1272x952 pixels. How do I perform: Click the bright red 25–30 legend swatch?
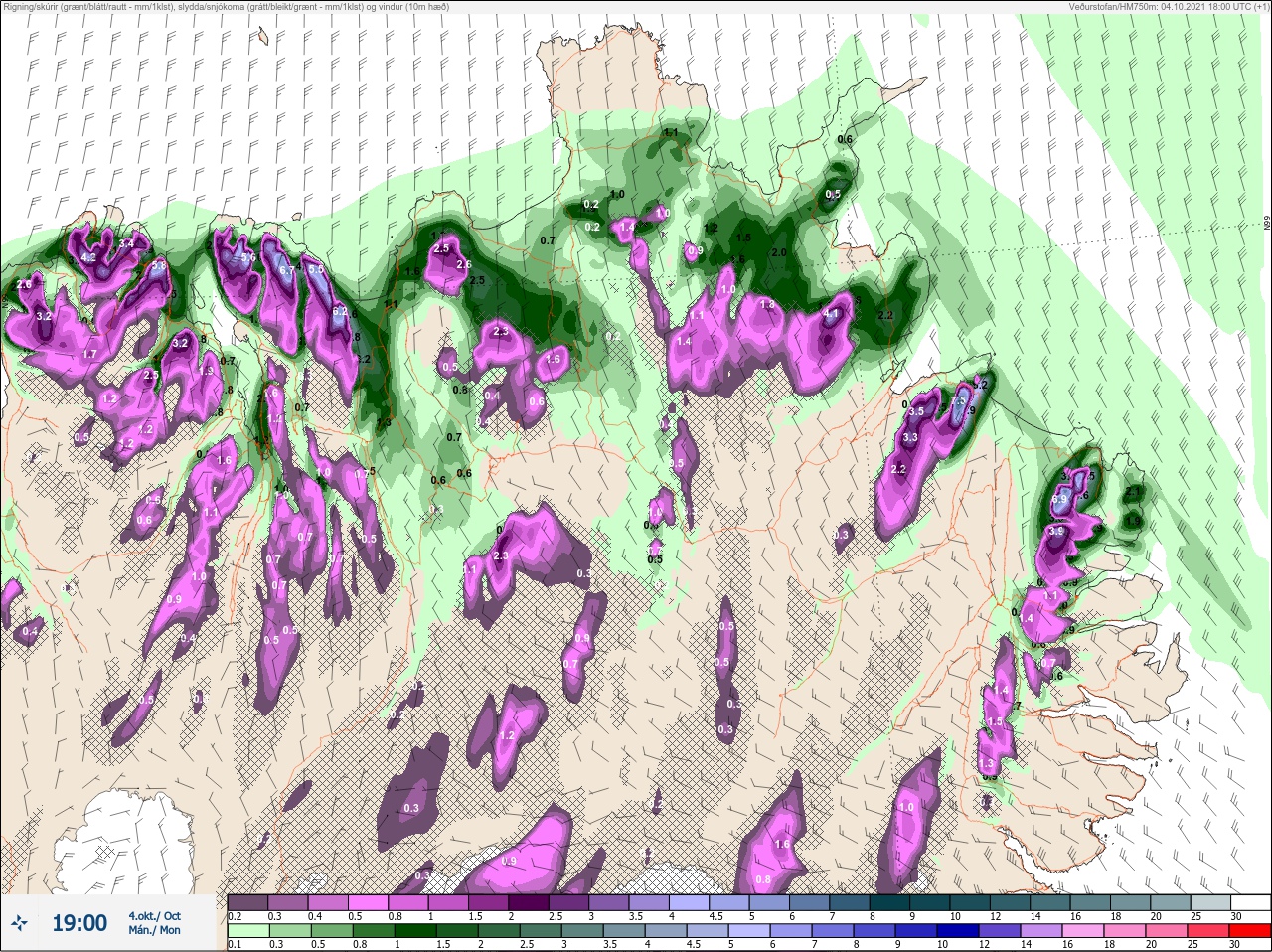[1250, 932]
